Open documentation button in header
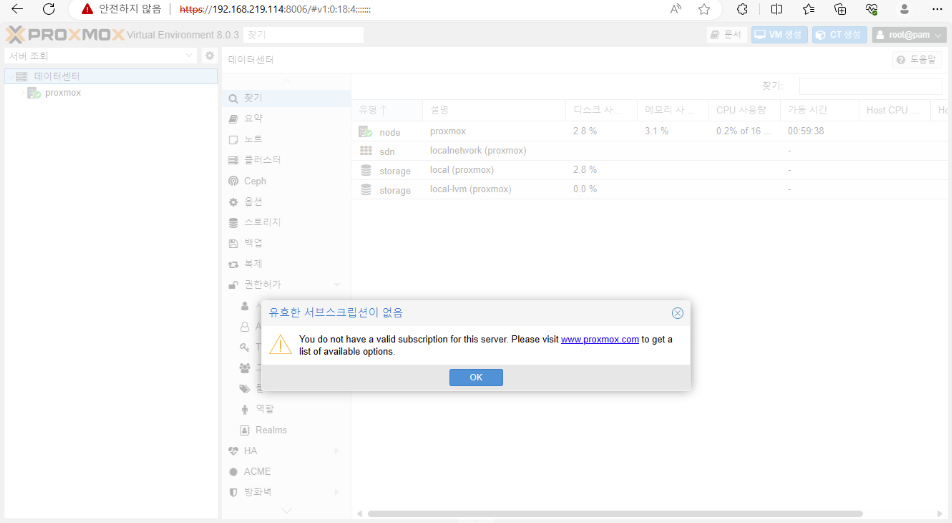The height and width of the screenshot is (523, 952). [x=727, y=35]
